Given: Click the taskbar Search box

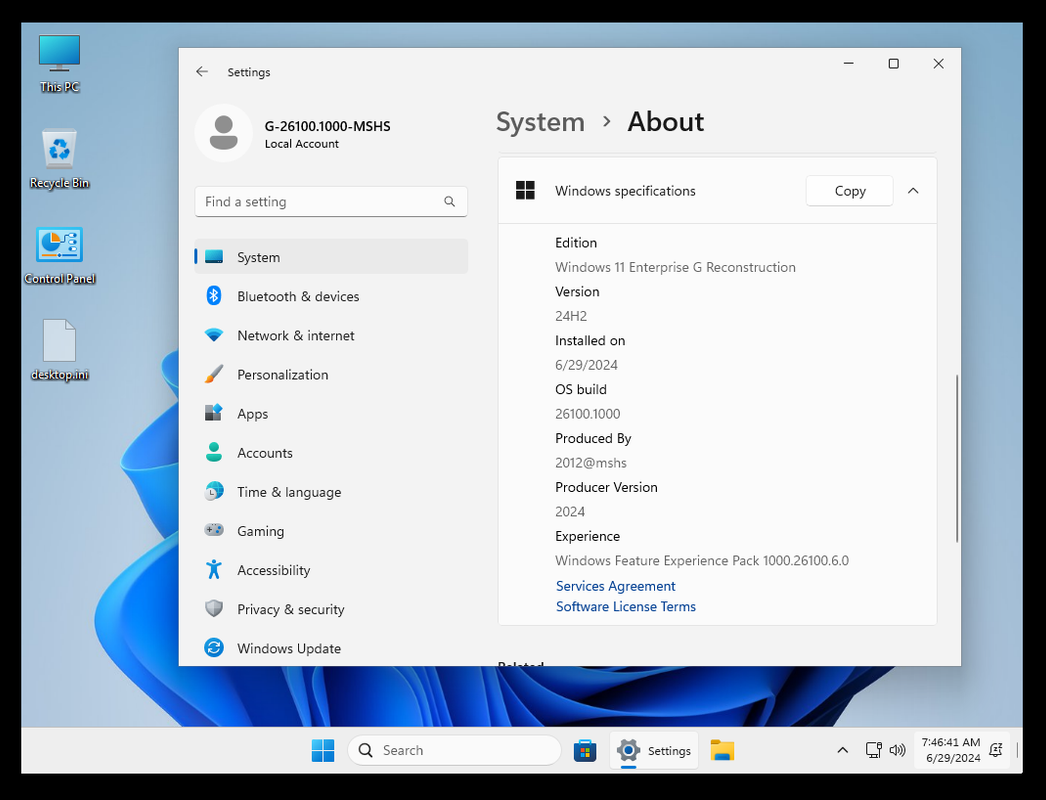Looking at the screenshot, I should click(454, 751).
